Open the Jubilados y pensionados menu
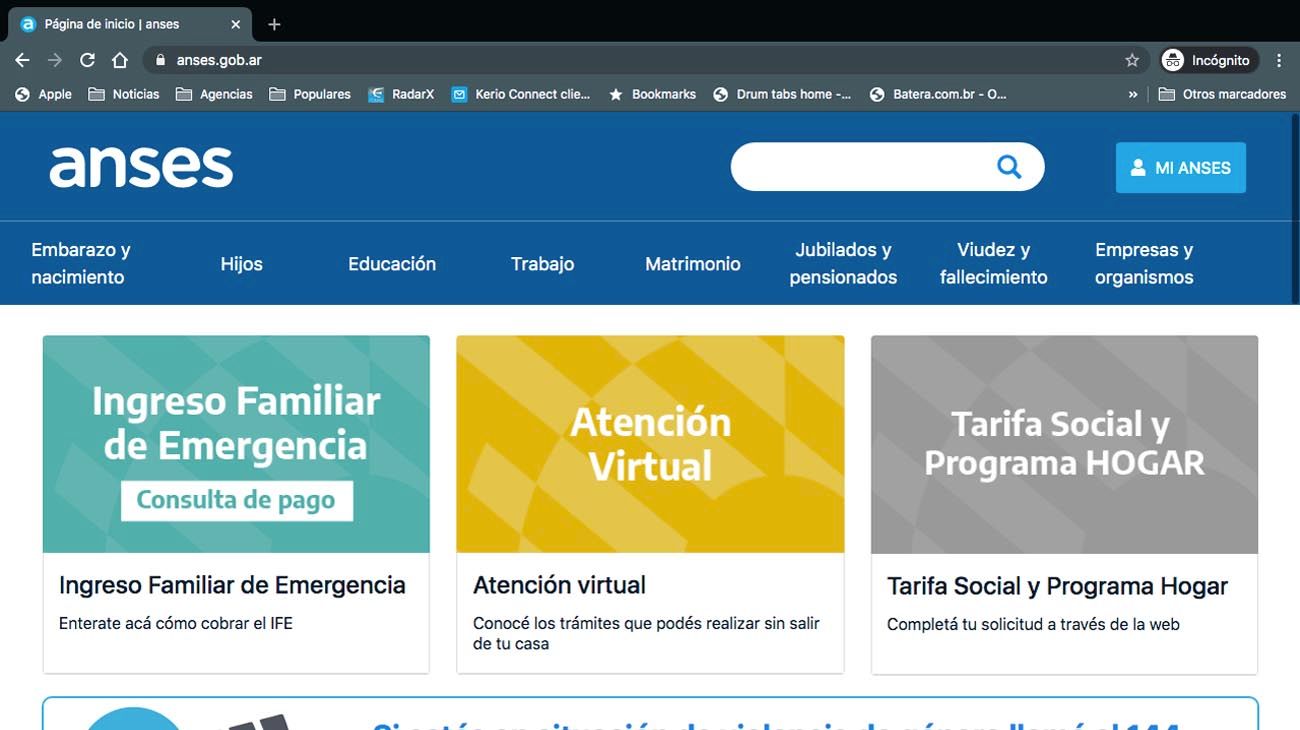The image size is (1300, 730). pos(843,263)
